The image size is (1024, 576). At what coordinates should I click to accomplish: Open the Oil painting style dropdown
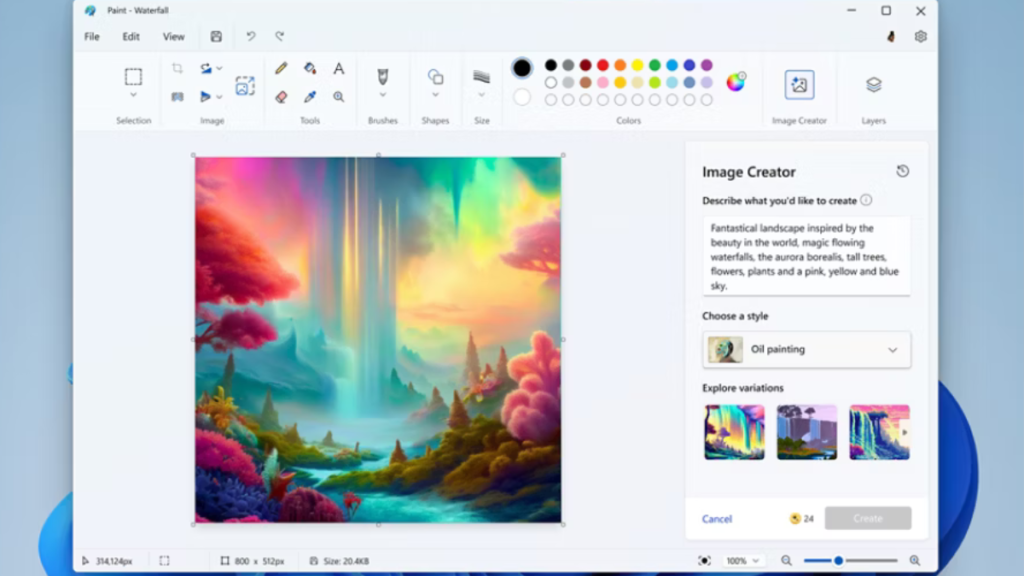(807, 349)
